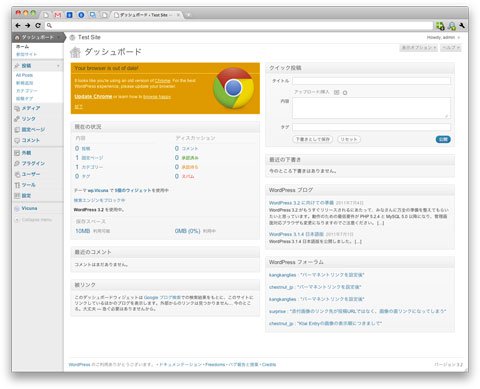Screen dimensions: 480x389
Task: Open the Vicuna theme menu in the sidebar
Action: click(29, 208)
